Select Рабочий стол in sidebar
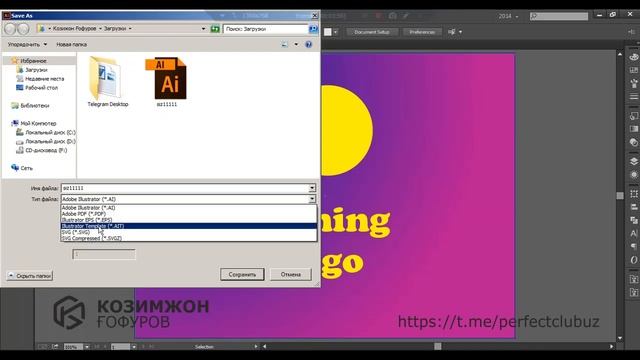This screenshot has width=640, height=360. click(x=41, y=88)
